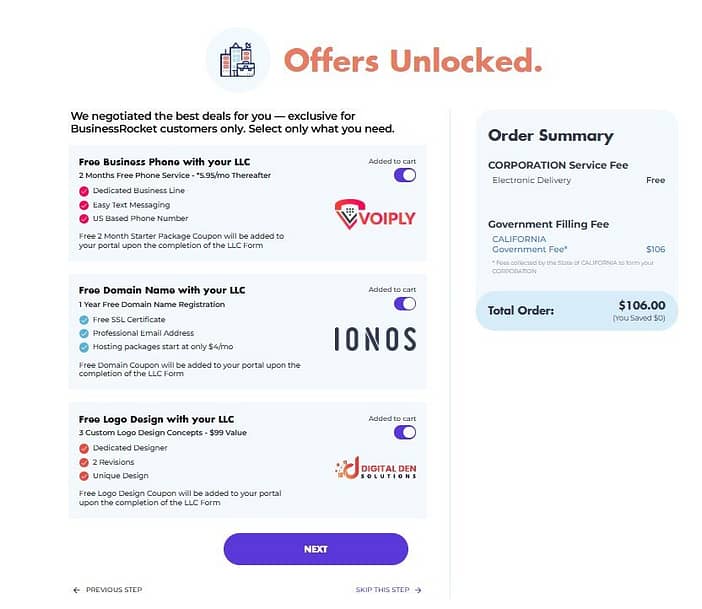702x609 pixels.
Task: Toggle off the Free Logo Design offer
Action: coord(405,432)
